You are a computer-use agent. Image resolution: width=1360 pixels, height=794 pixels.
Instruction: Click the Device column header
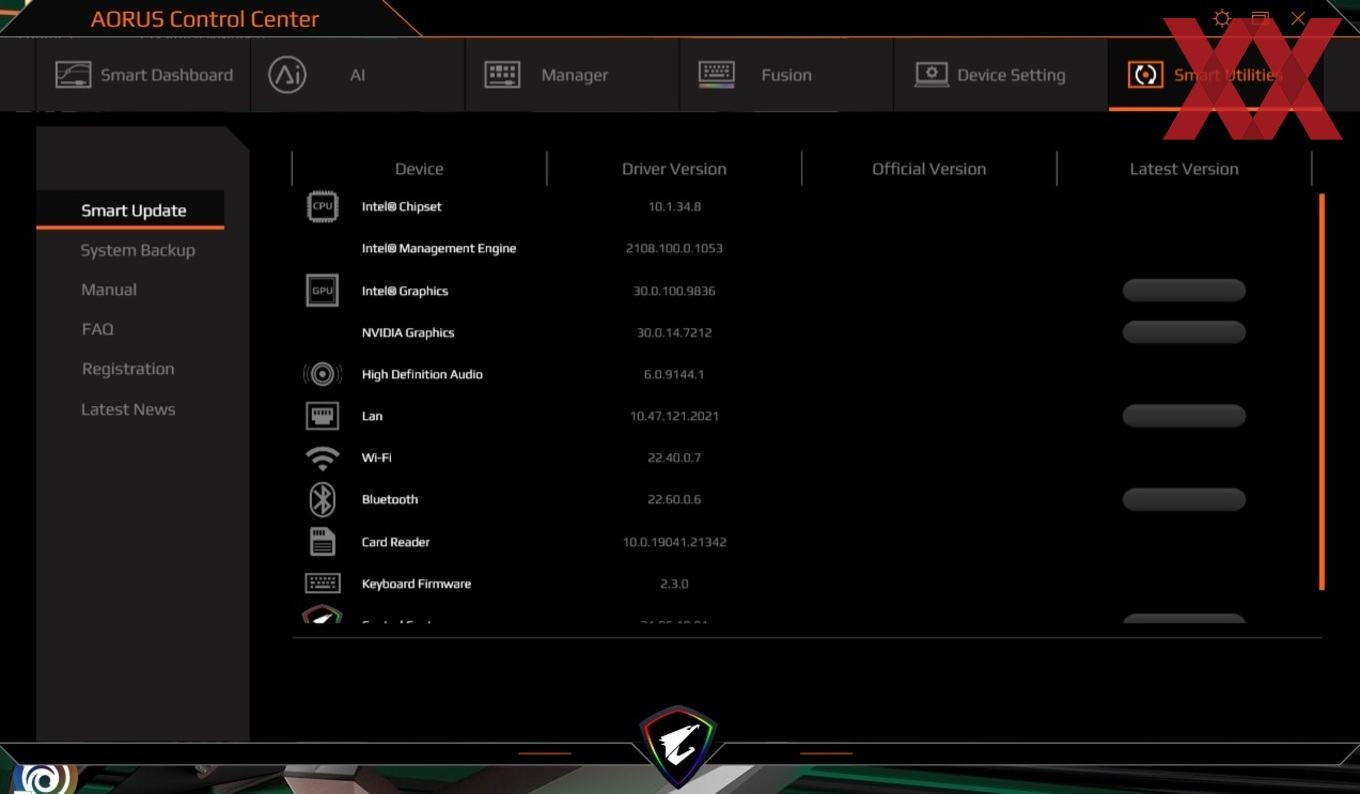point(419,169)
